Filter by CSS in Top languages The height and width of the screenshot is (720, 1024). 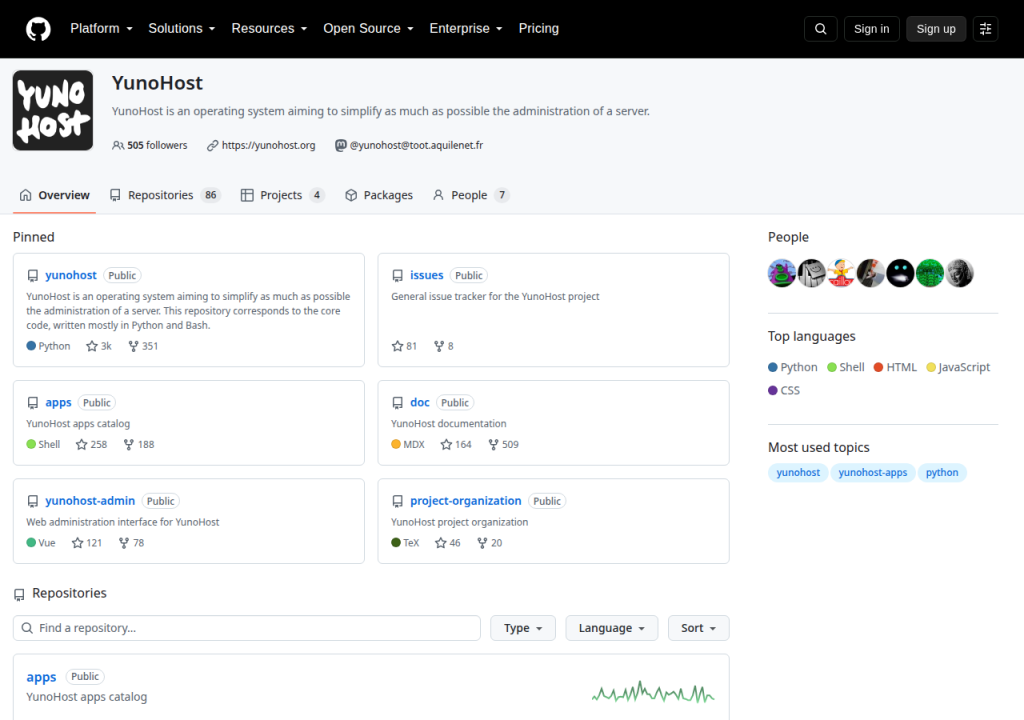[x=784, y=390]
